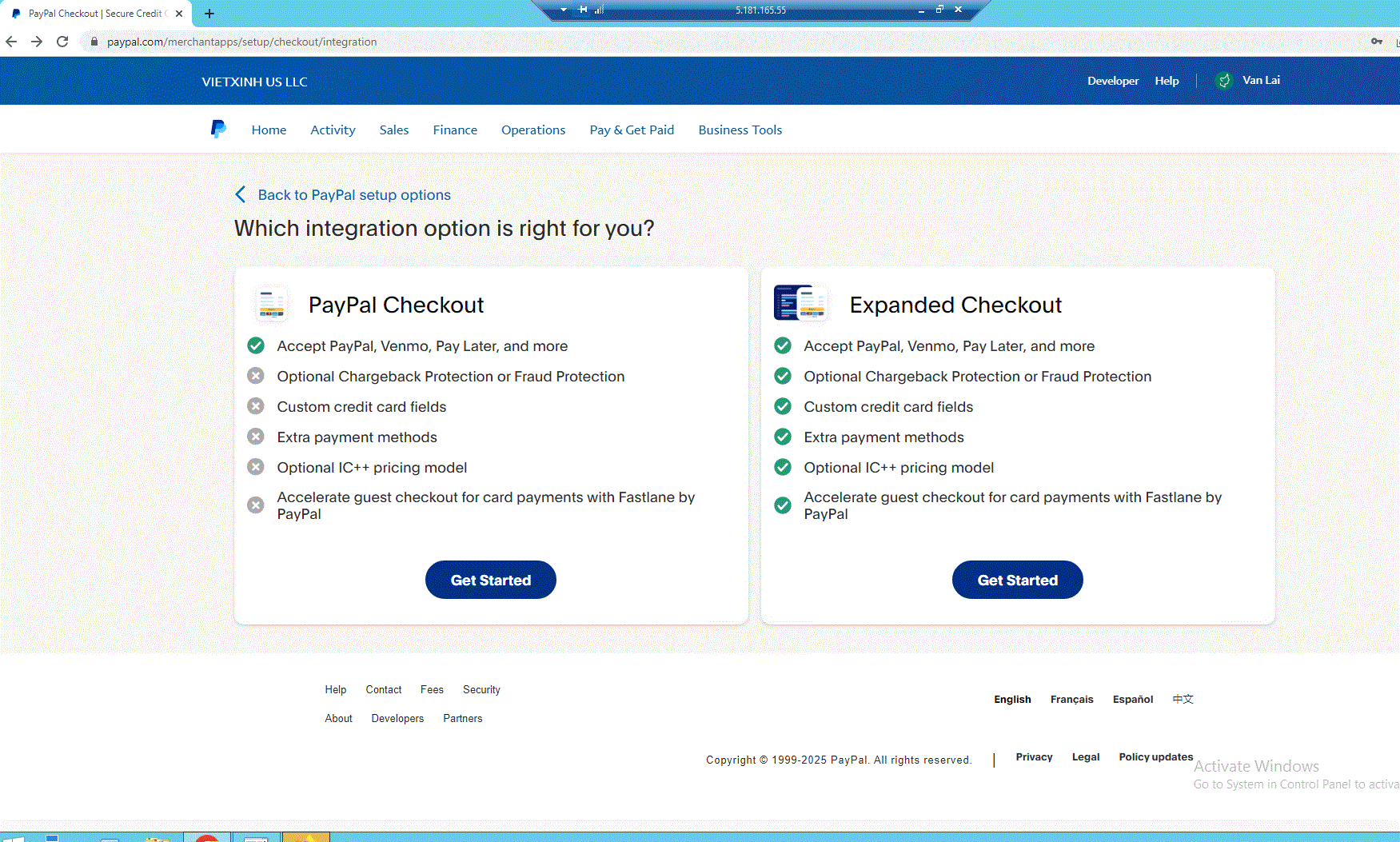Image resolution: width=1400 pixels, height=842 pixels.
Task: Switch language to Français
Action: pos(1071,699)
